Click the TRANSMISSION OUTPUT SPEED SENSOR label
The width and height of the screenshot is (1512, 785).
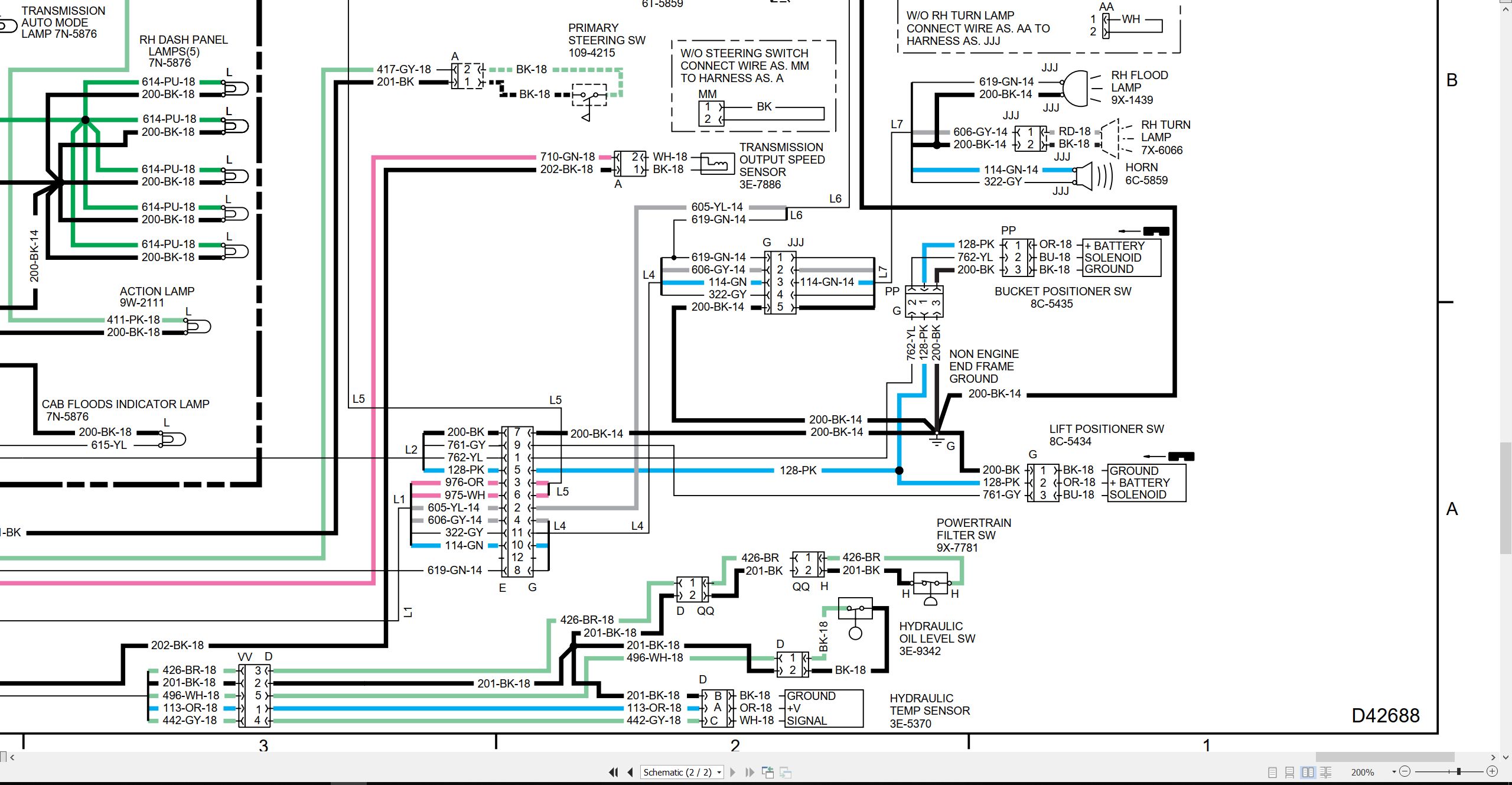[x=781, y=166]
